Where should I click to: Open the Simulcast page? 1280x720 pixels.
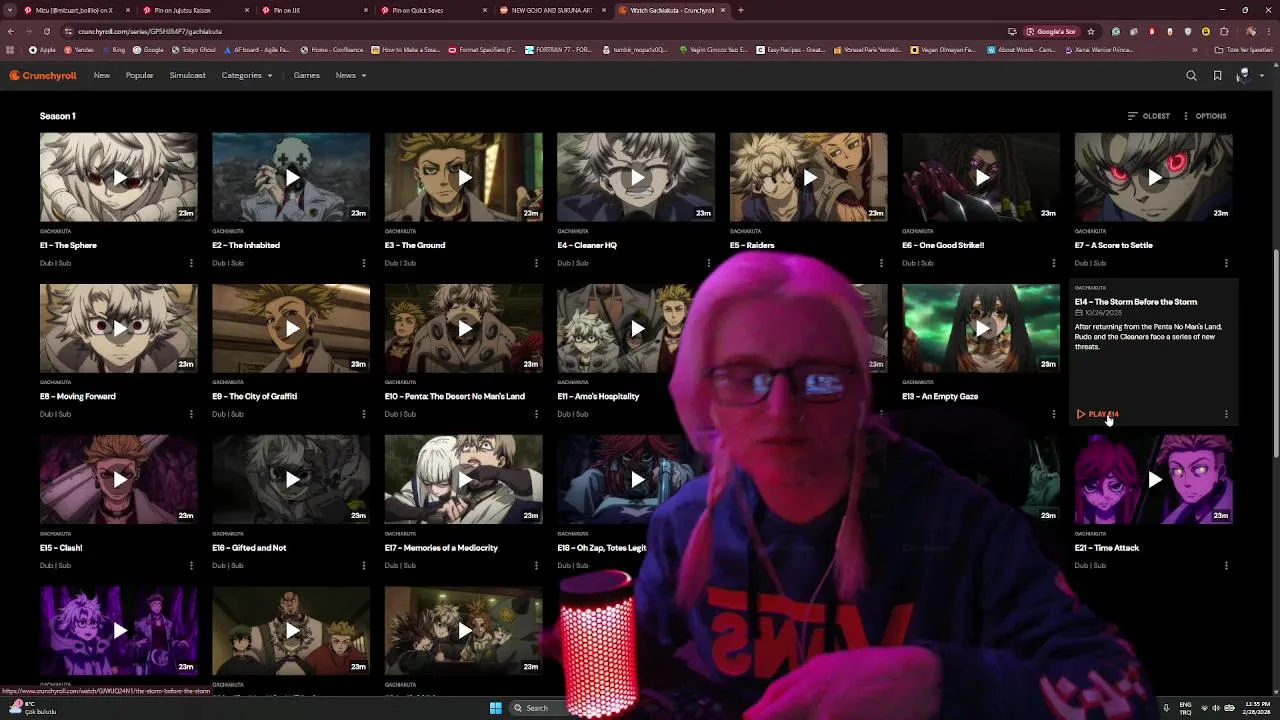[187, 75]
